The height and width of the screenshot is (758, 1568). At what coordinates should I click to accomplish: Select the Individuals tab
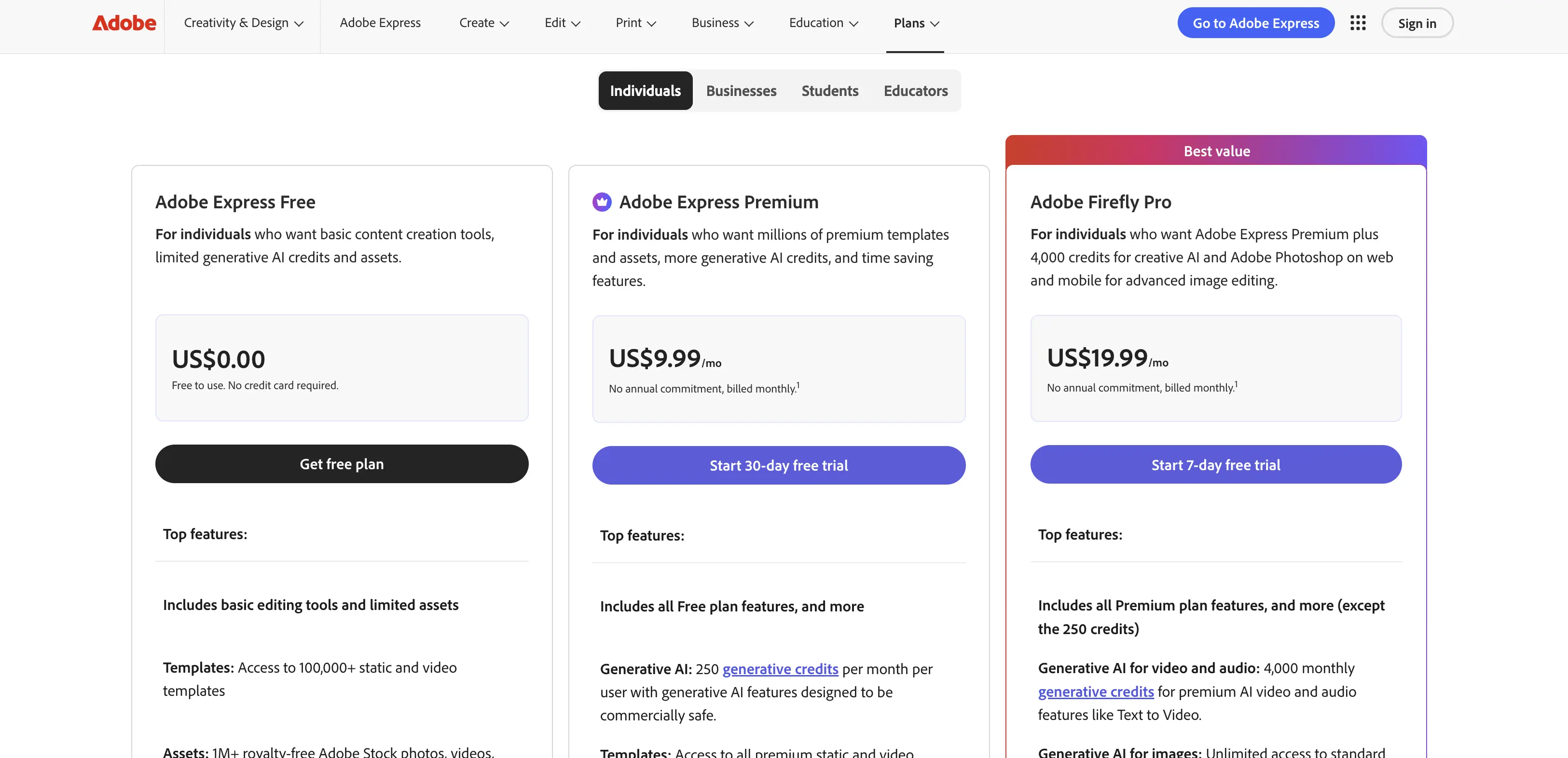click(x=645, y=91)
